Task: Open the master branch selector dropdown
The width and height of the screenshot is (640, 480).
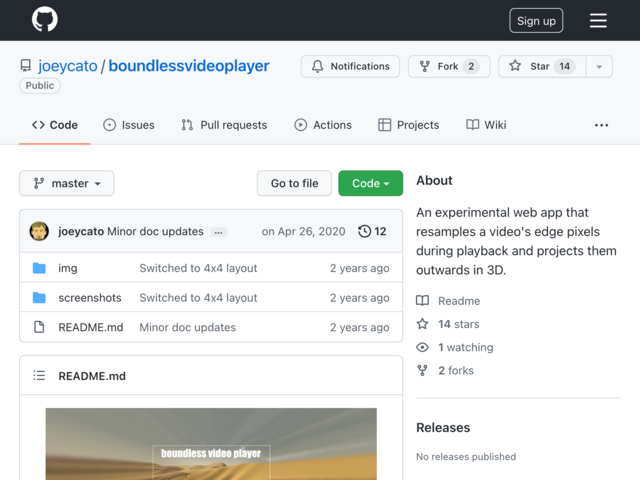Action: (x=67, y=183)
